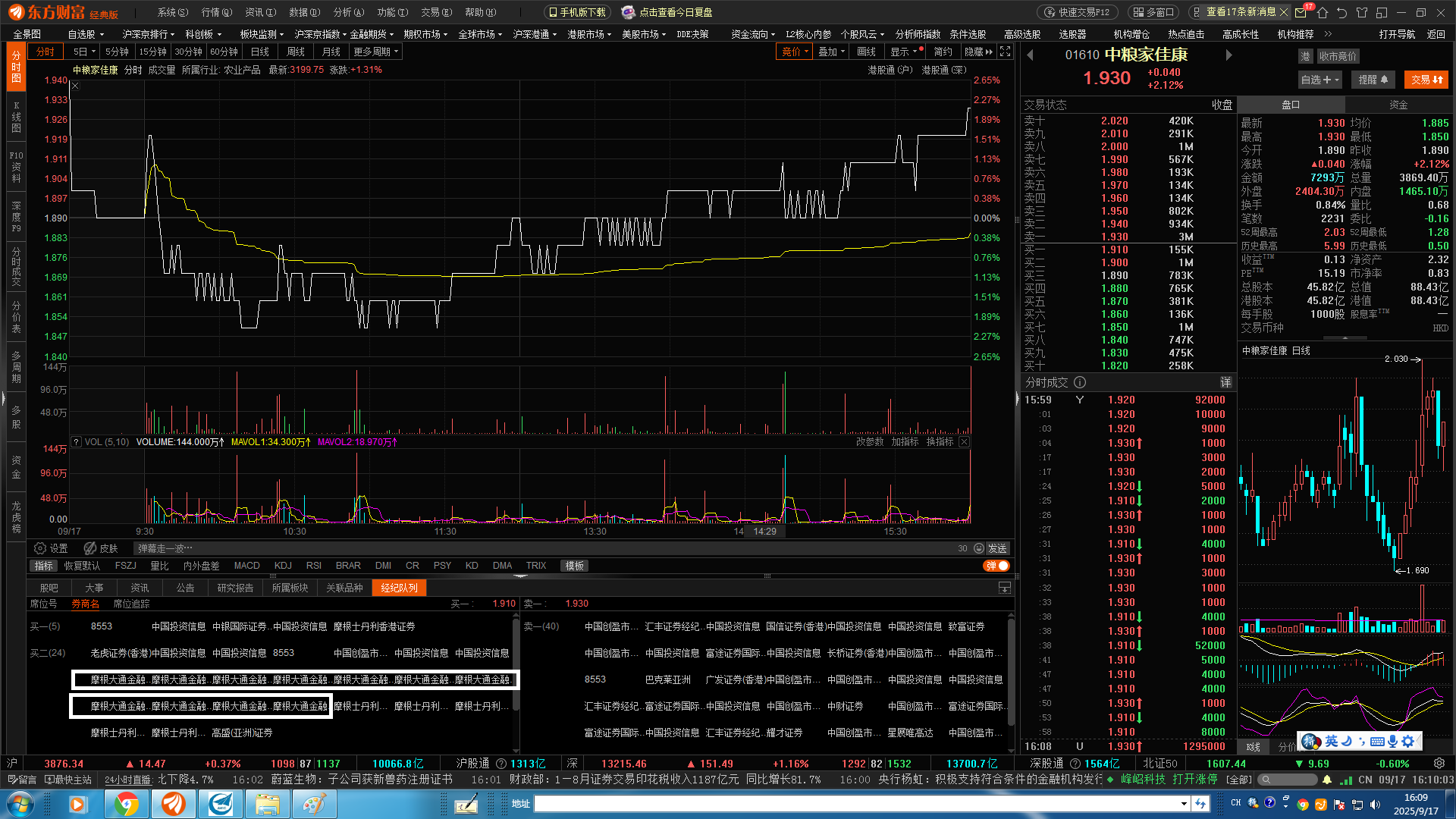The image size is (1456, 819).
Task: Open 快速交易F12 quick trade
Action: [1076, 12]
